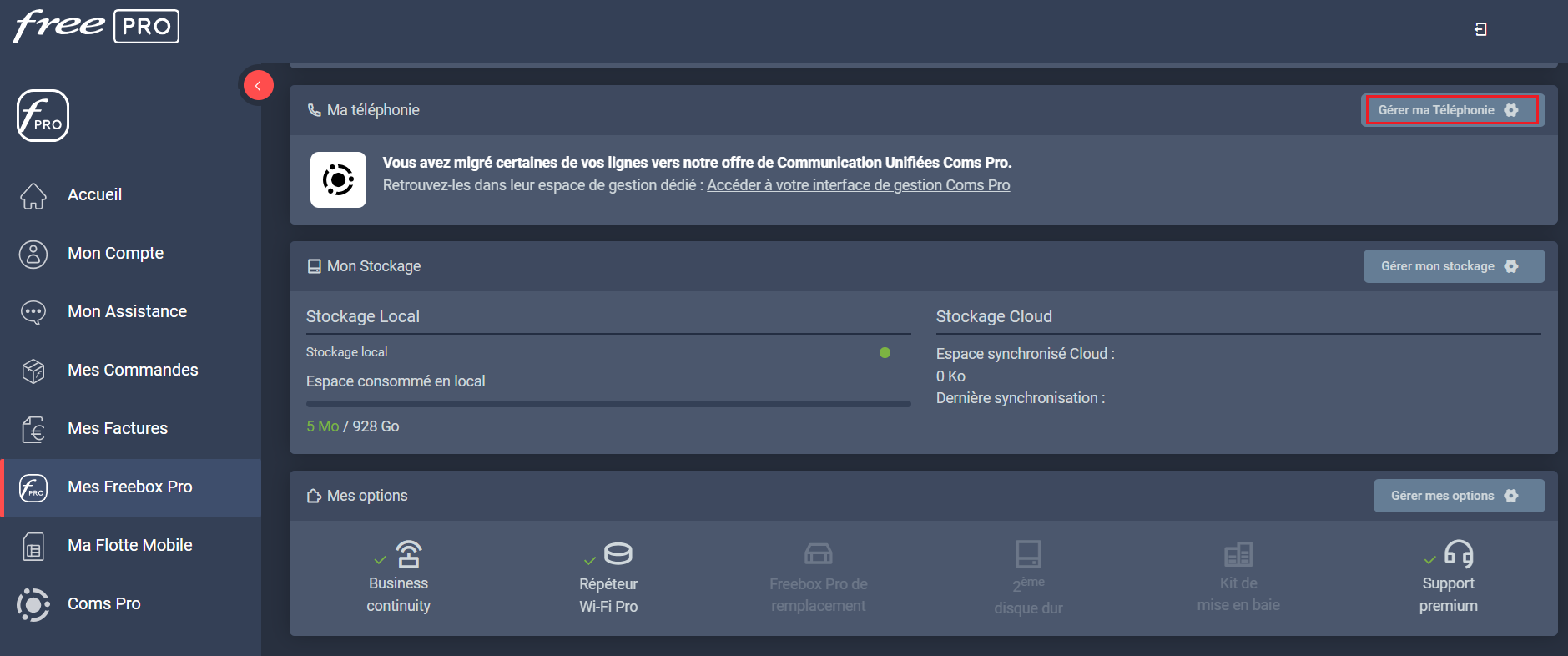Click the Ma Flotte Mobile SIM icon
The width and height of the screenshot is (1568, 656).
(33, 546)
